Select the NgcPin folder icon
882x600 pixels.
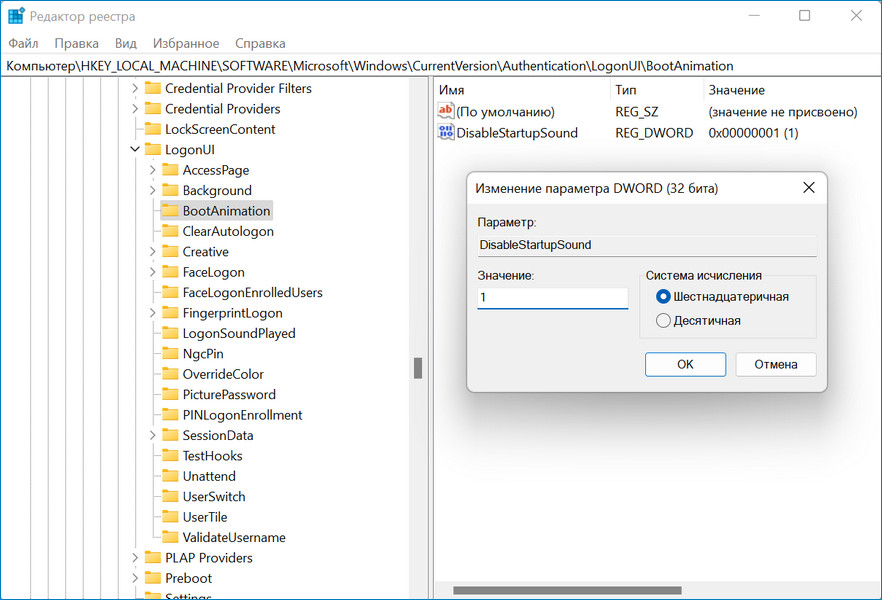pyautogui.click(x=170, y=354)
